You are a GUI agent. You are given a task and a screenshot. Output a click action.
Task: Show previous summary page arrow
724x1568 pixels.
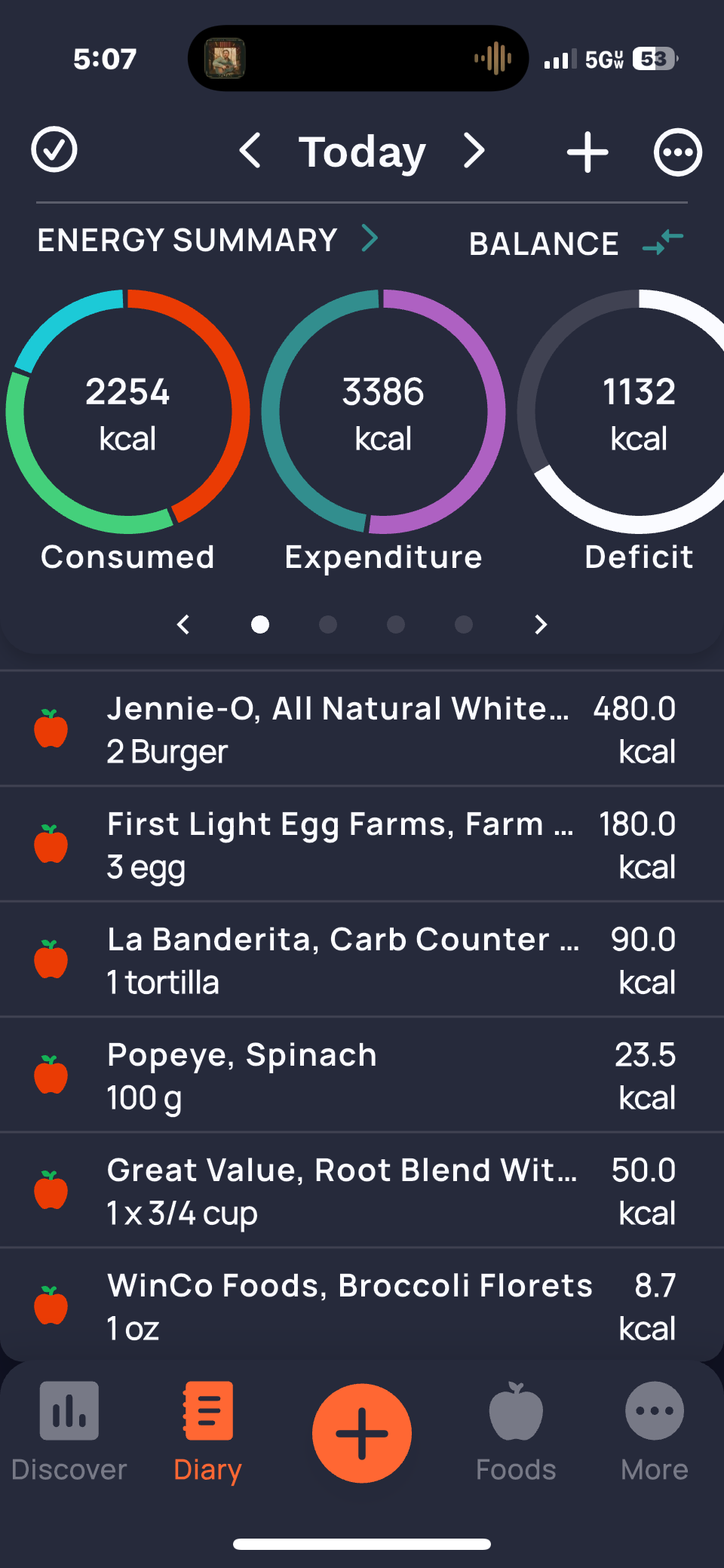[183, 624]
